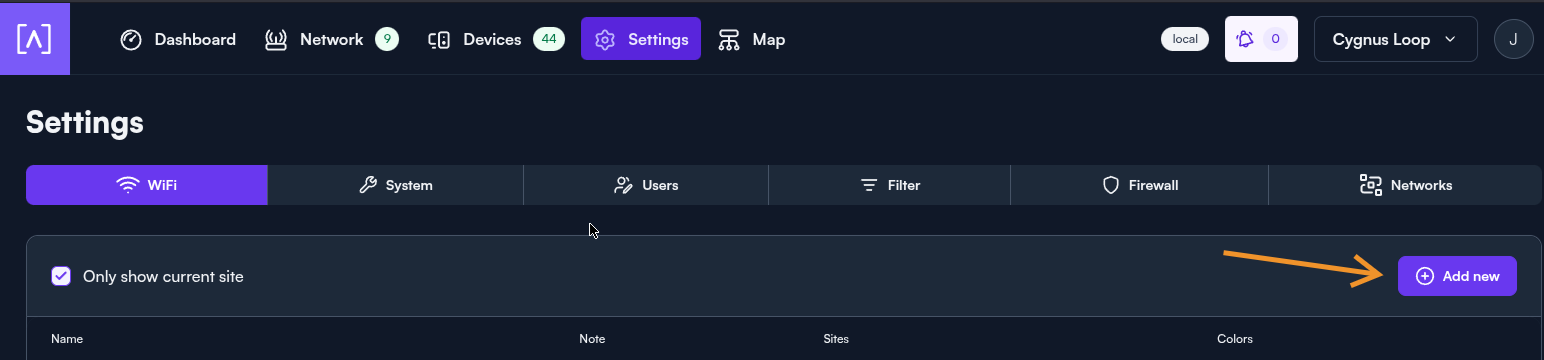Viewport: 1544px width, 360px height.
Task: Open the Map topology icon
Action: (729, 40)
